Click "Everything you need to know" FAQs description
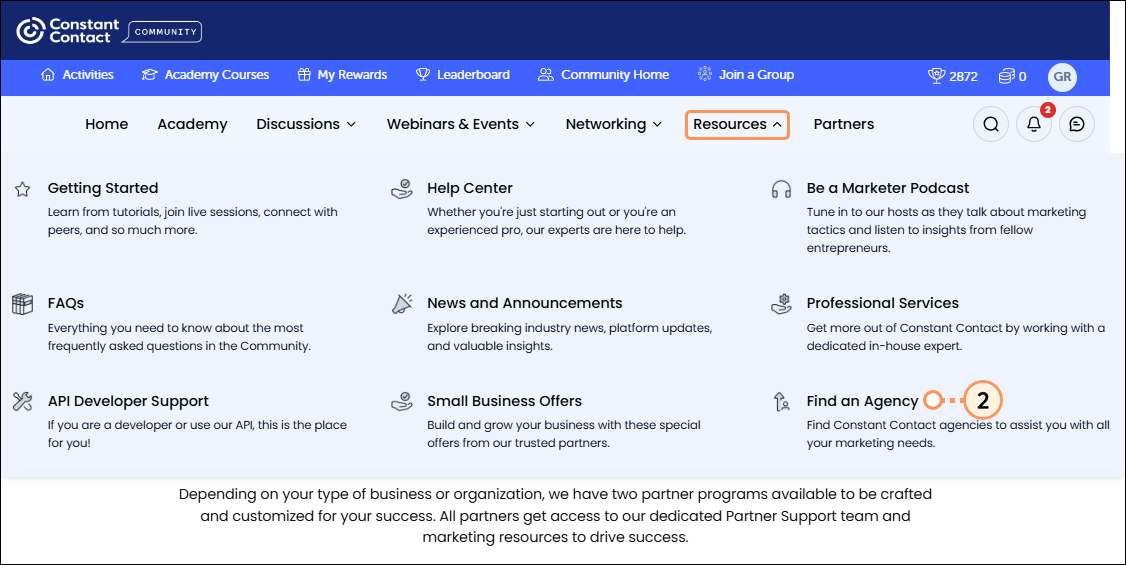The image size is (1126, 565). [x=179, y=337]
